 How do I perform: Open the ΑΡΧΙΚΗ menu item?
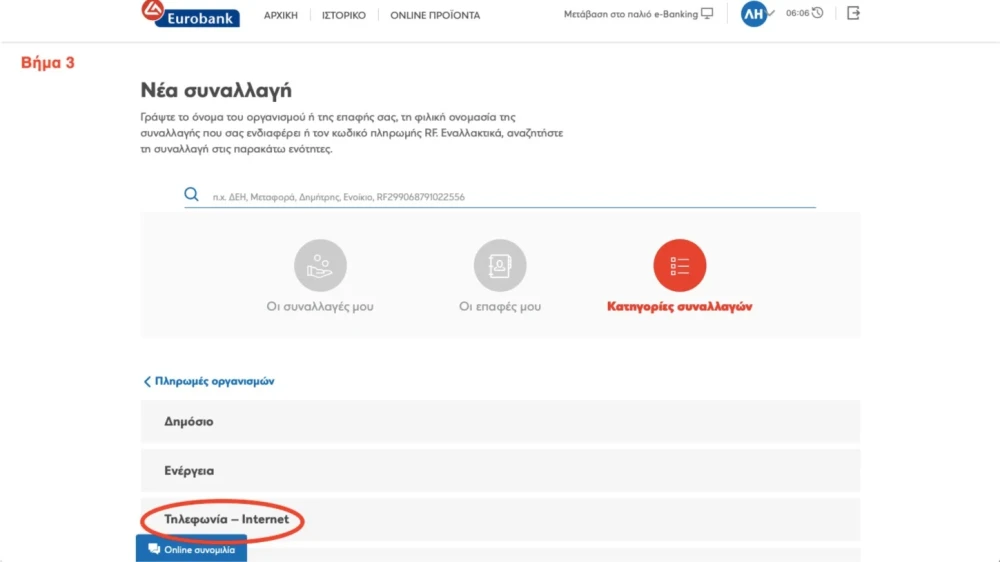click(281, 15)
